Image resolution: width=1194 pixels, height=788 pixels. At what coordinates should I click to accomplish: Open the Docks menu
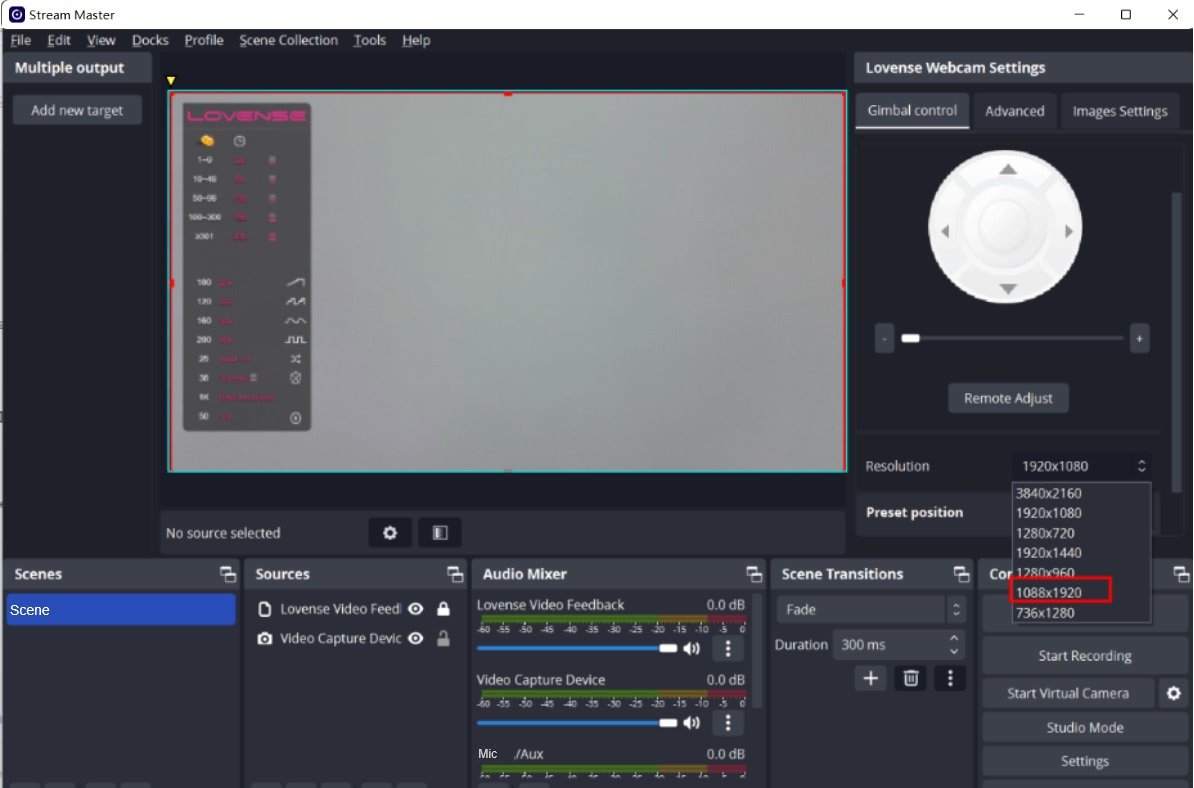tap(150, 40)
